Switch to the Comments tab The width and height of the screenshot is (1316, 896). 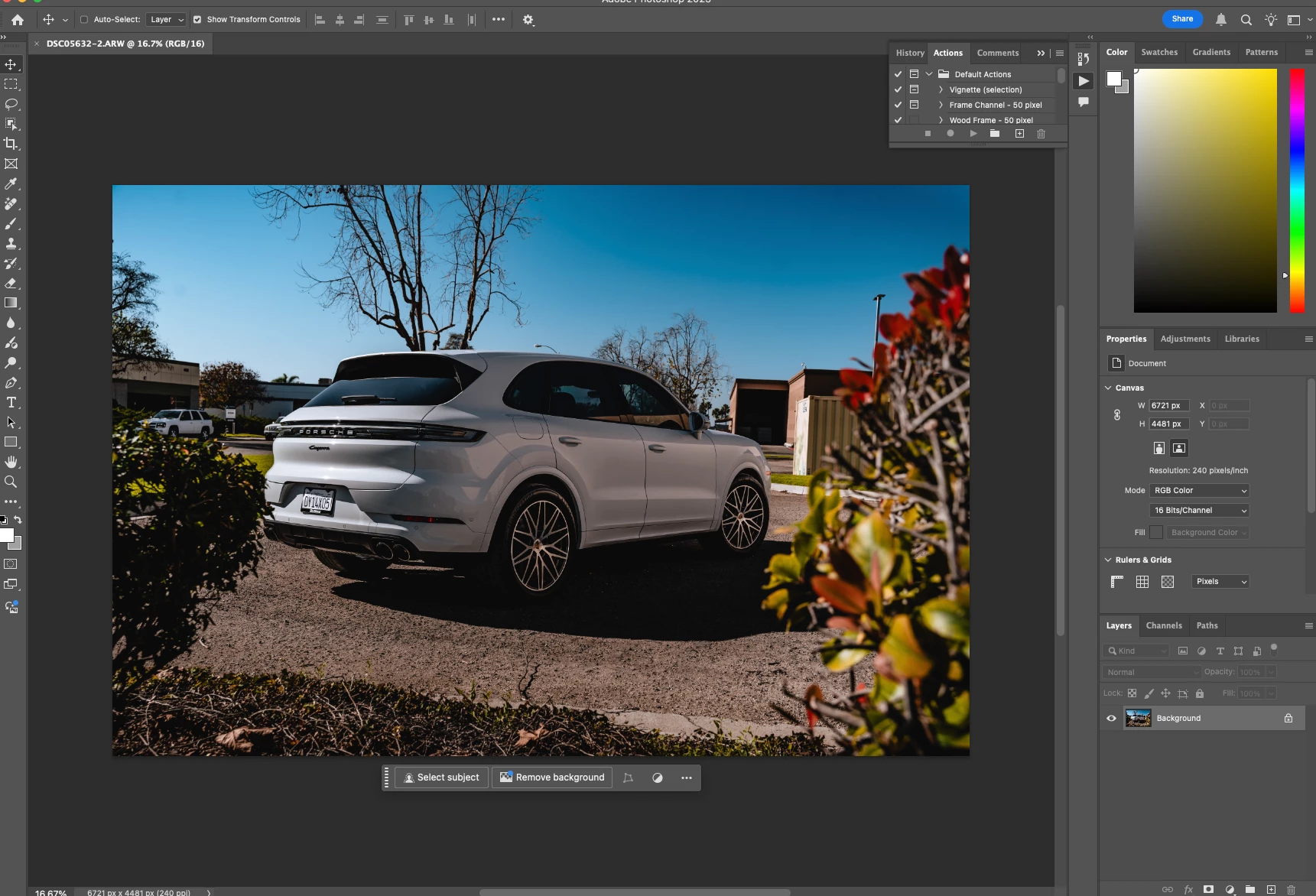[x=998, y=53]
